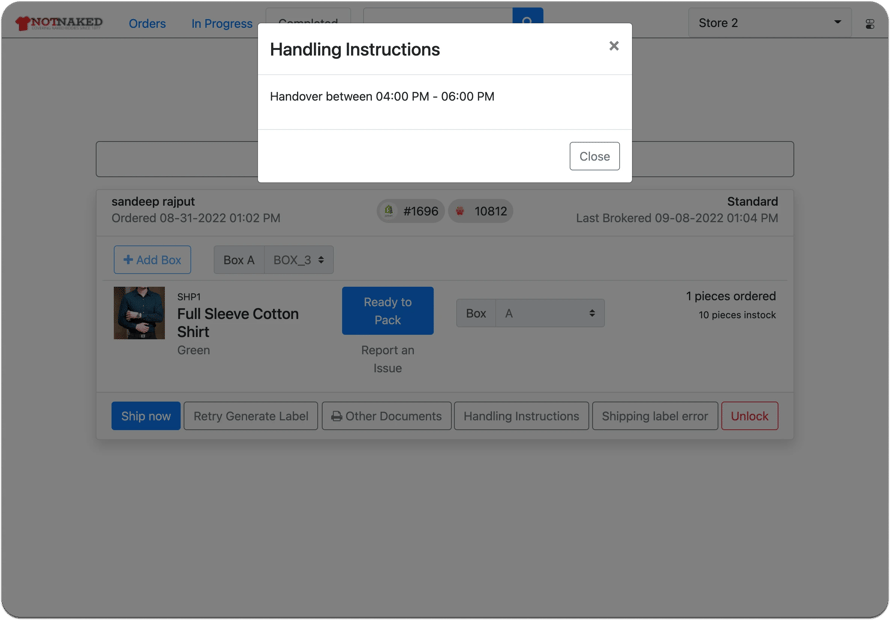Click Other Documents print button
The height and width of the screenshot is (620, 890).
click(387, 416)
